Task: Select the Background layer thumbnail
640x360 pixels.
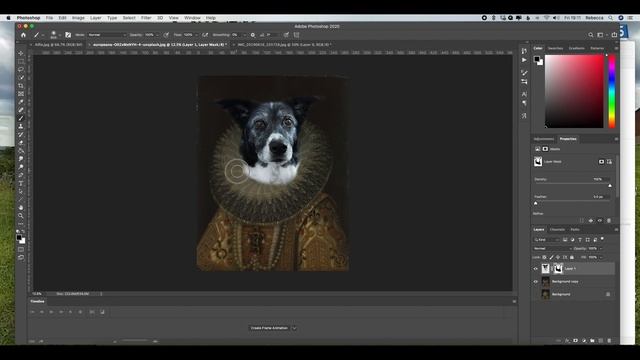Action: point(546,294)
